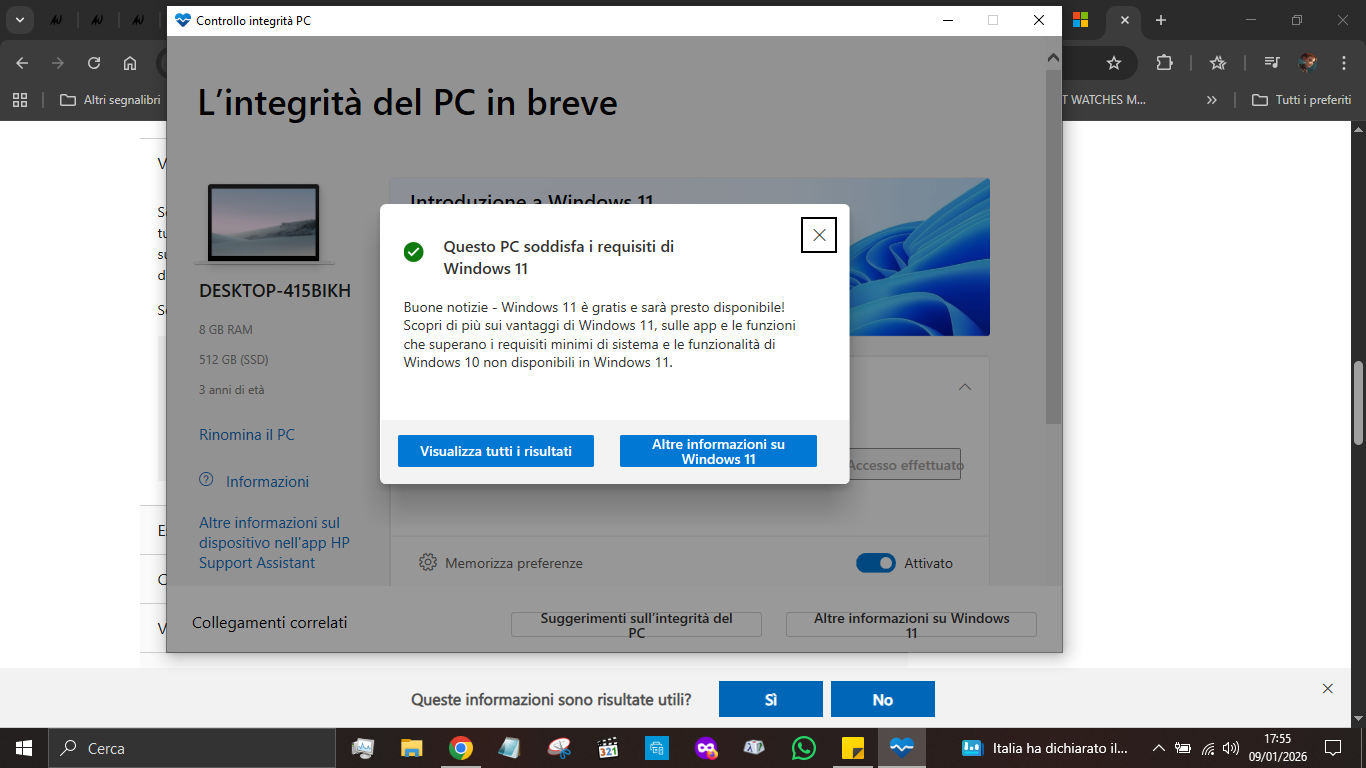Click the laptop thumbnail image

[264, 224]
